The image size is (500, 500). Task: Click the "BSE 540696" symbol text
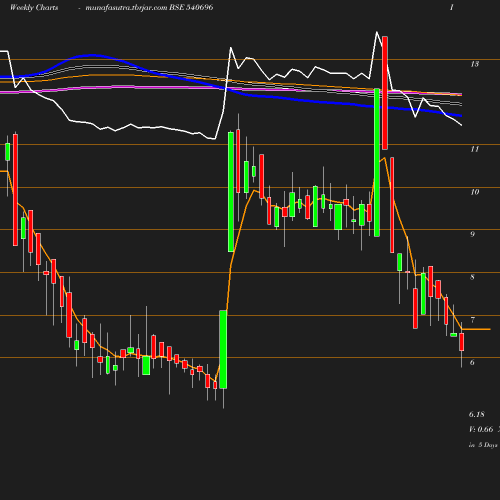(191, 7)
